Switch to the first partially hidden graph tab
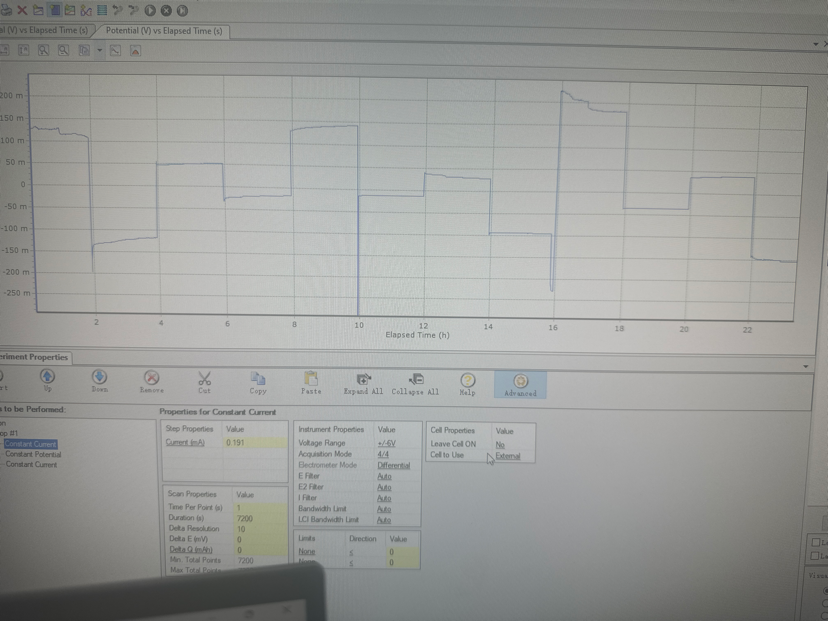 coord(45,30)
